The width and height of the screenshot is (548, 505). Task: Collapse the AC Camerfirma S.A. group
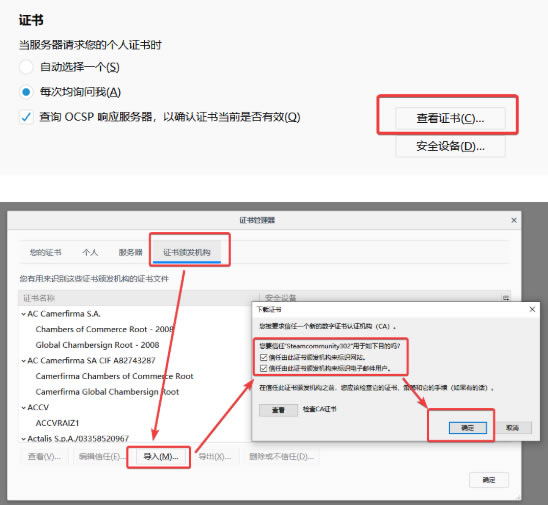[x=23, y=314]
